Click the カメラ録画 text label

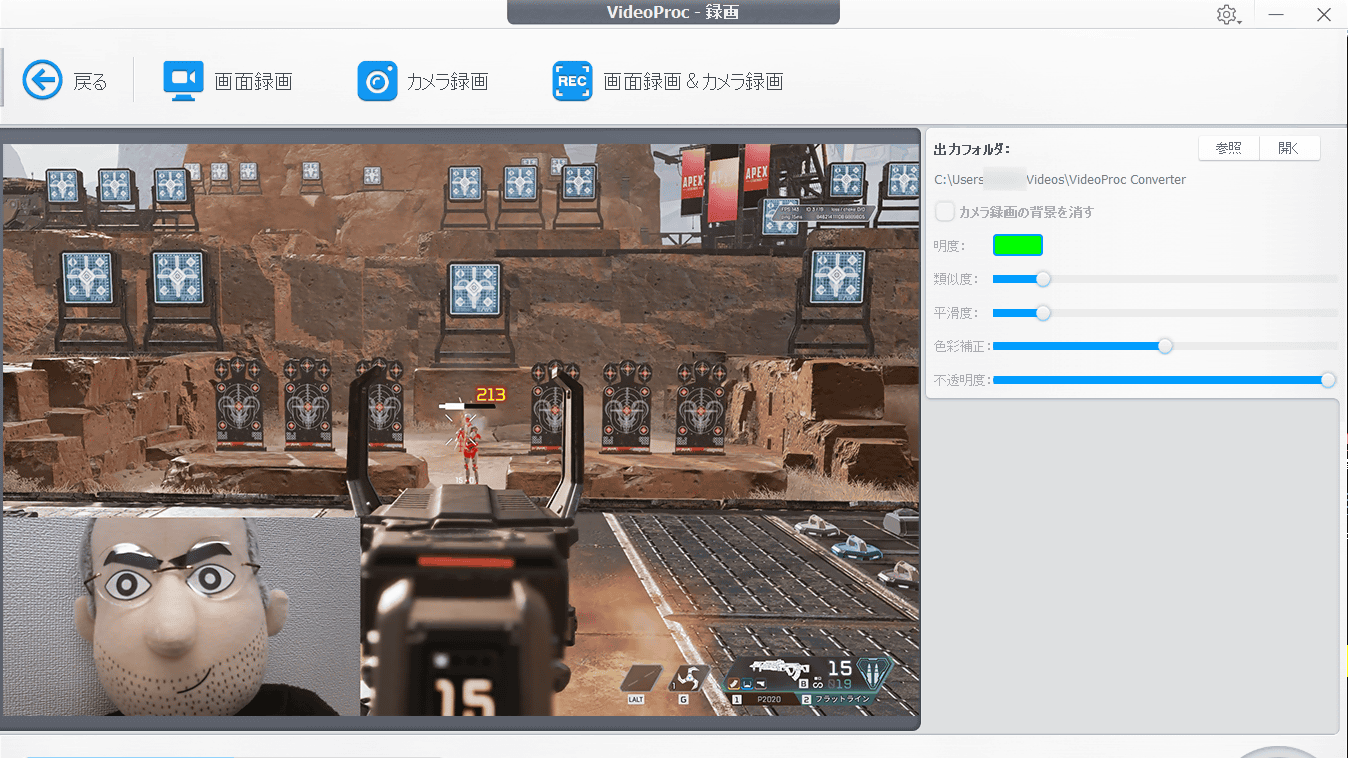447,82
